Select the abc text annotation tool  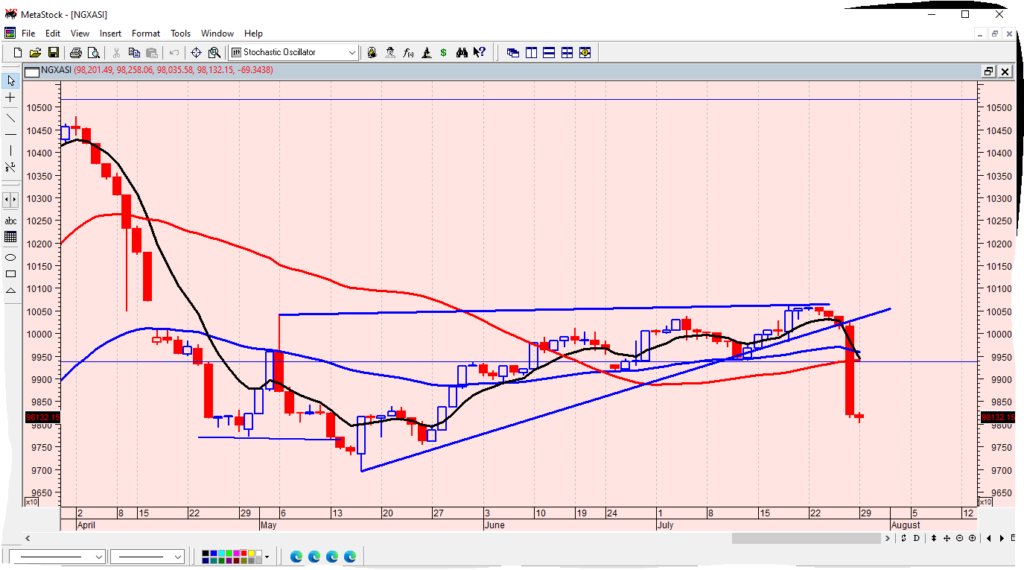click(11, 220)
